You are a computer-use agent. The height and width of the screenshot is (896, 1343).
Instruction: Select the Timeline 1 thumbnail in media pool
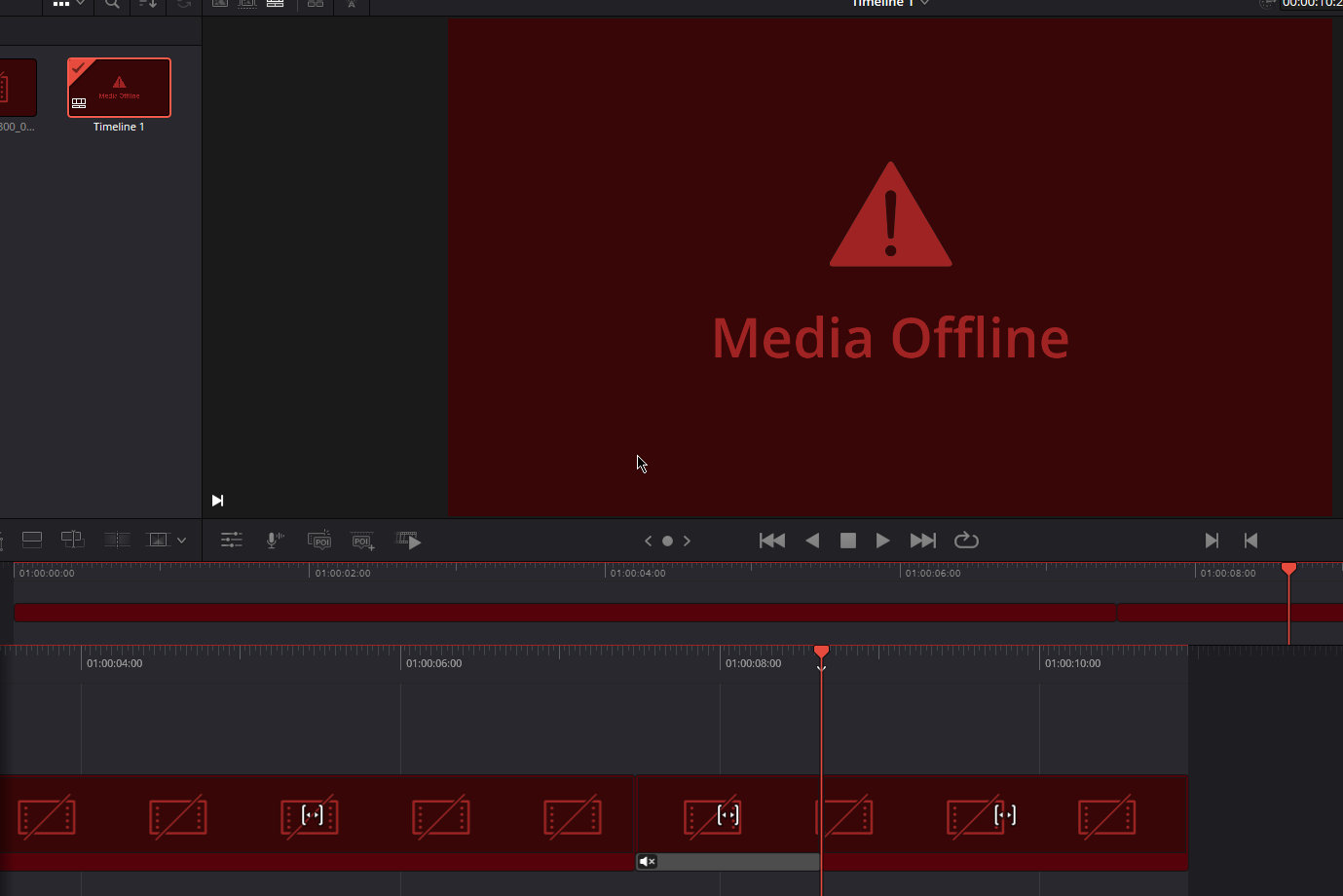pyautogui.click(x=119, y=88)
